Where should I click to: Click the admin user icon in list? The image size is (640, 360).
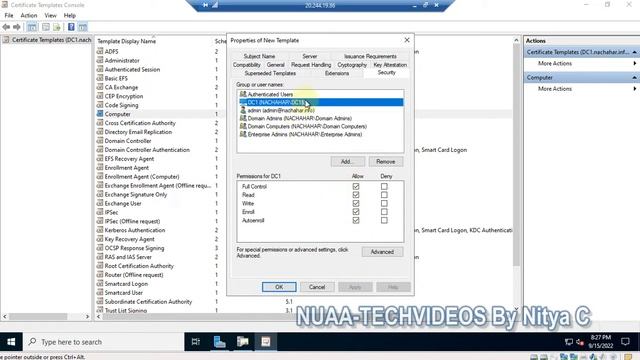(243, 110)
